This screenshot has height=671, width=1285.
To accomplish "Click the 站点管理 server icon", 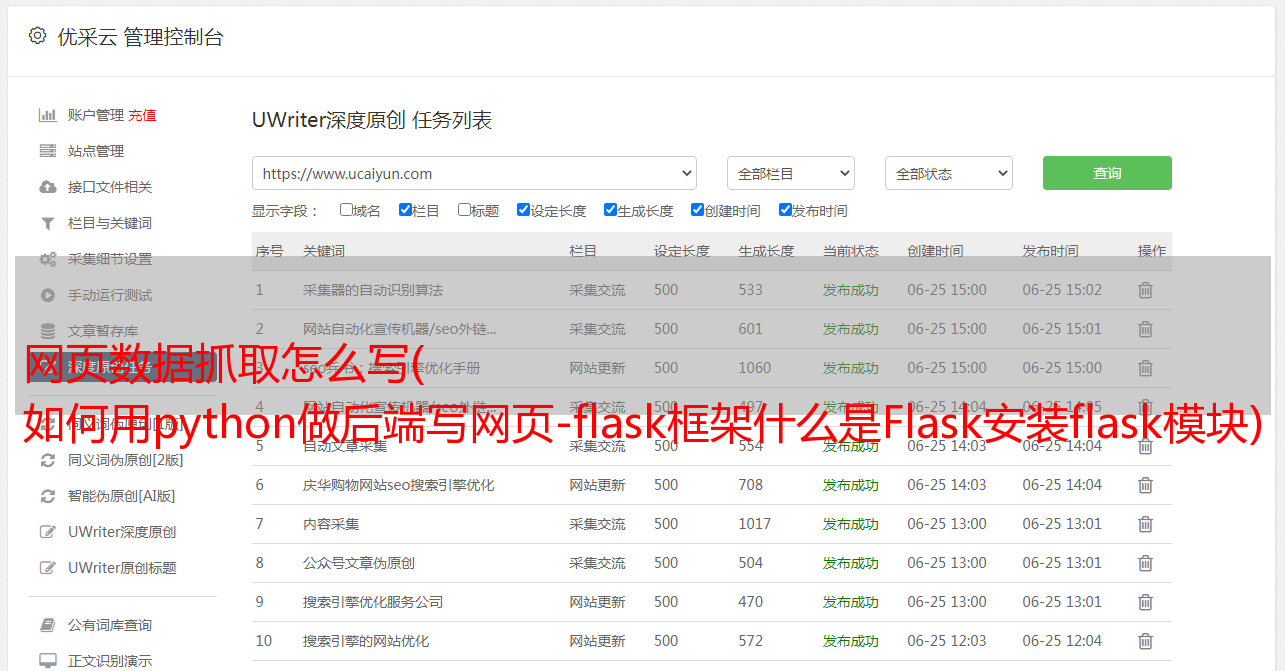I will (47, 151).
